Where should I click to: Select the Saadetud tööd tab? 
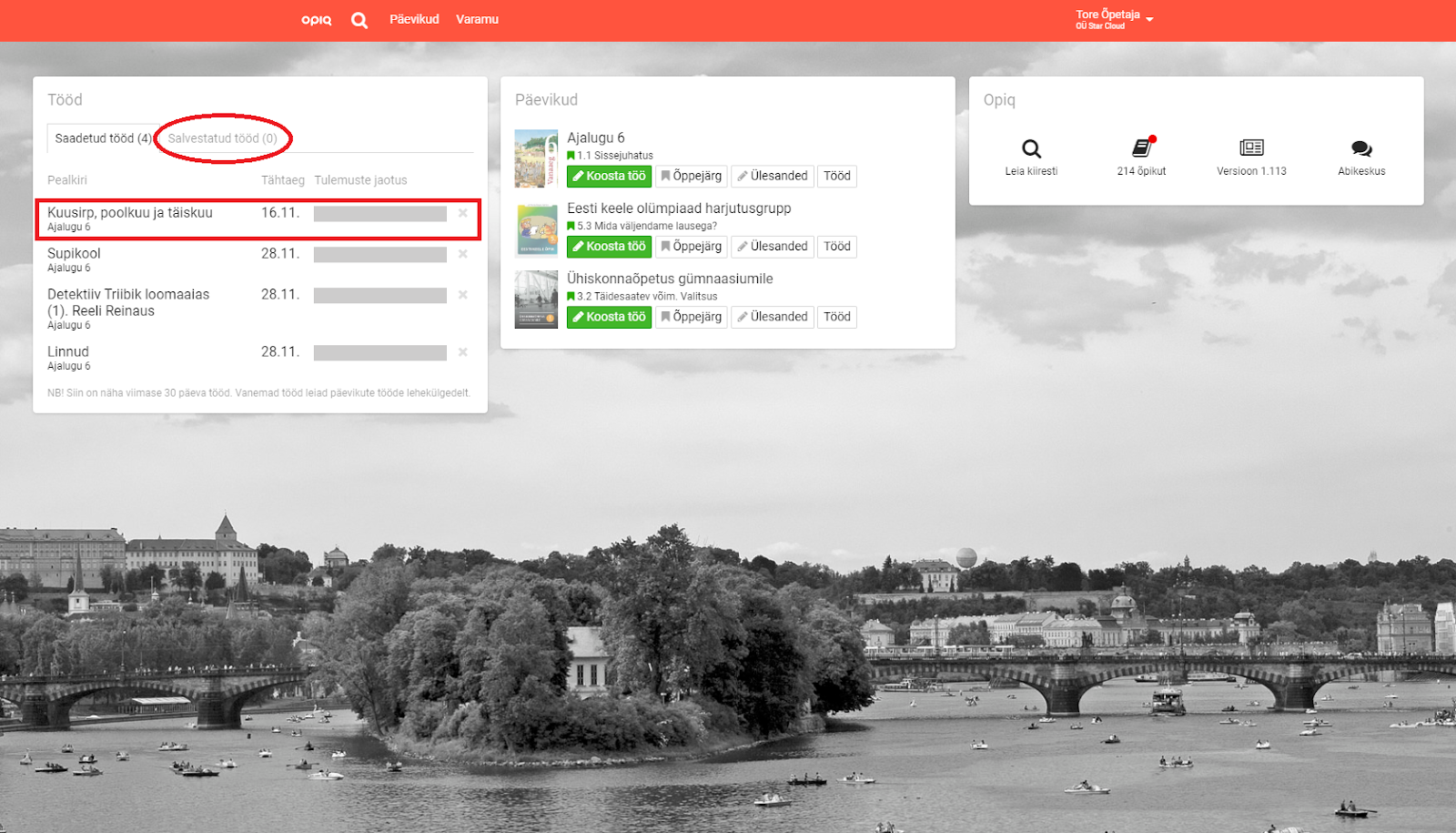point(103,138)
